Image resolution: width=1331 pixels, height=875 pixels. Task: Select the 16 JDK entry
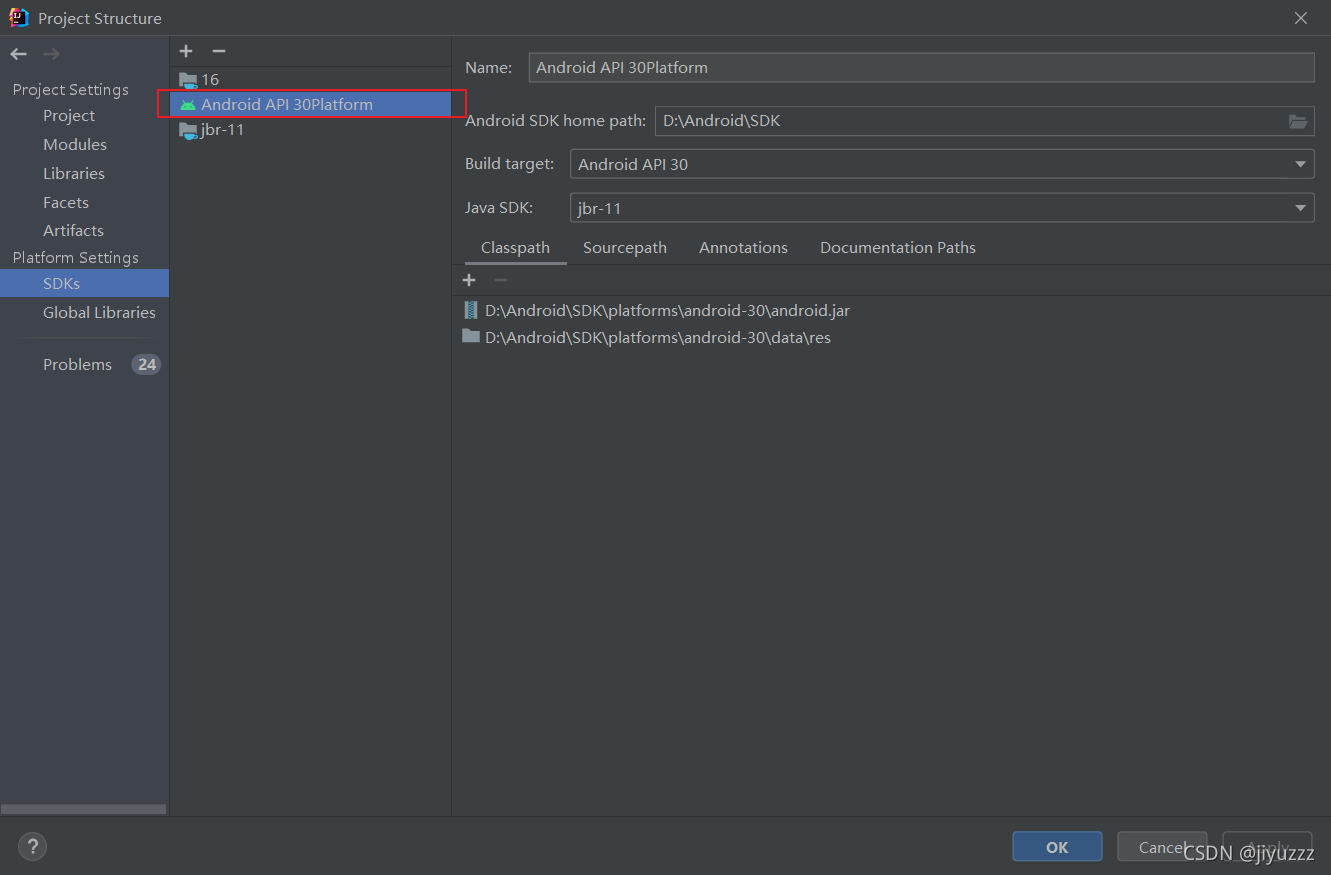coord(311,79)
